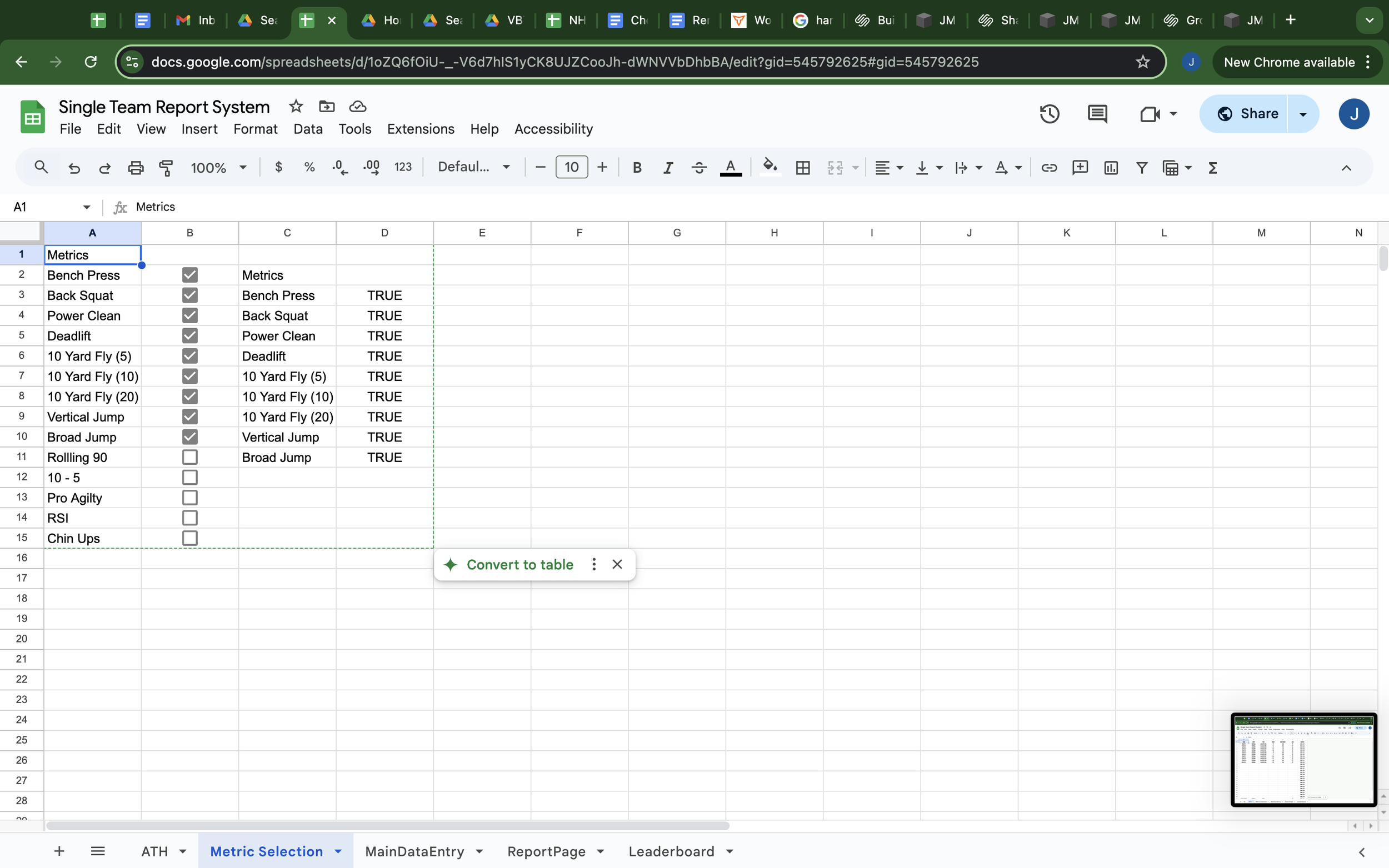Check the Chin Ups checkbox
Image resolution: width=1389 pixels, height=868 pixels.
pyautogui.click(x=190, y=538)
